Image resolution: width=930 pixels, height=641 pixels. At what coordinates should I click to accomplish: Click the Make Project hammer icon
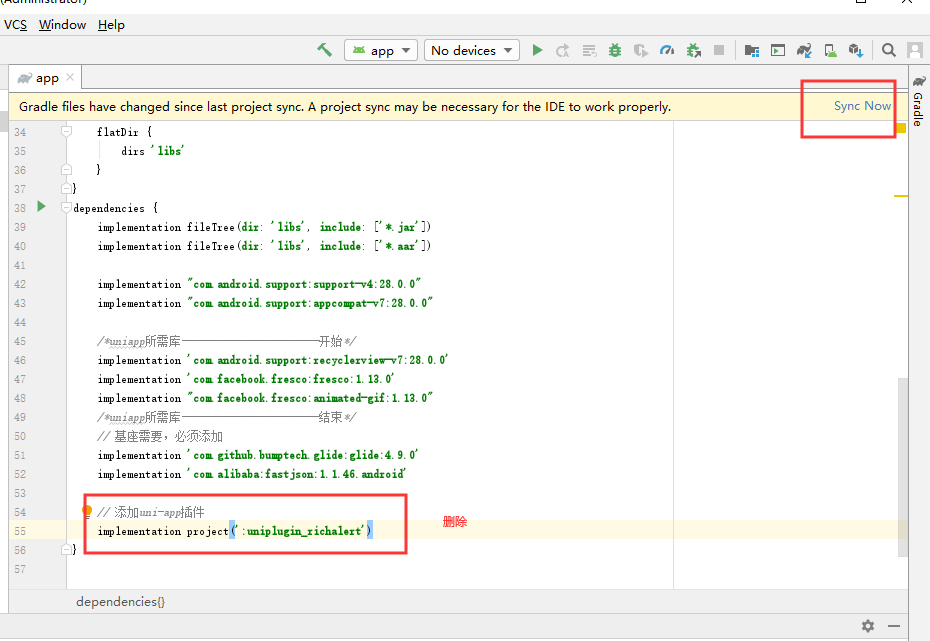click(x=324, y=50)
